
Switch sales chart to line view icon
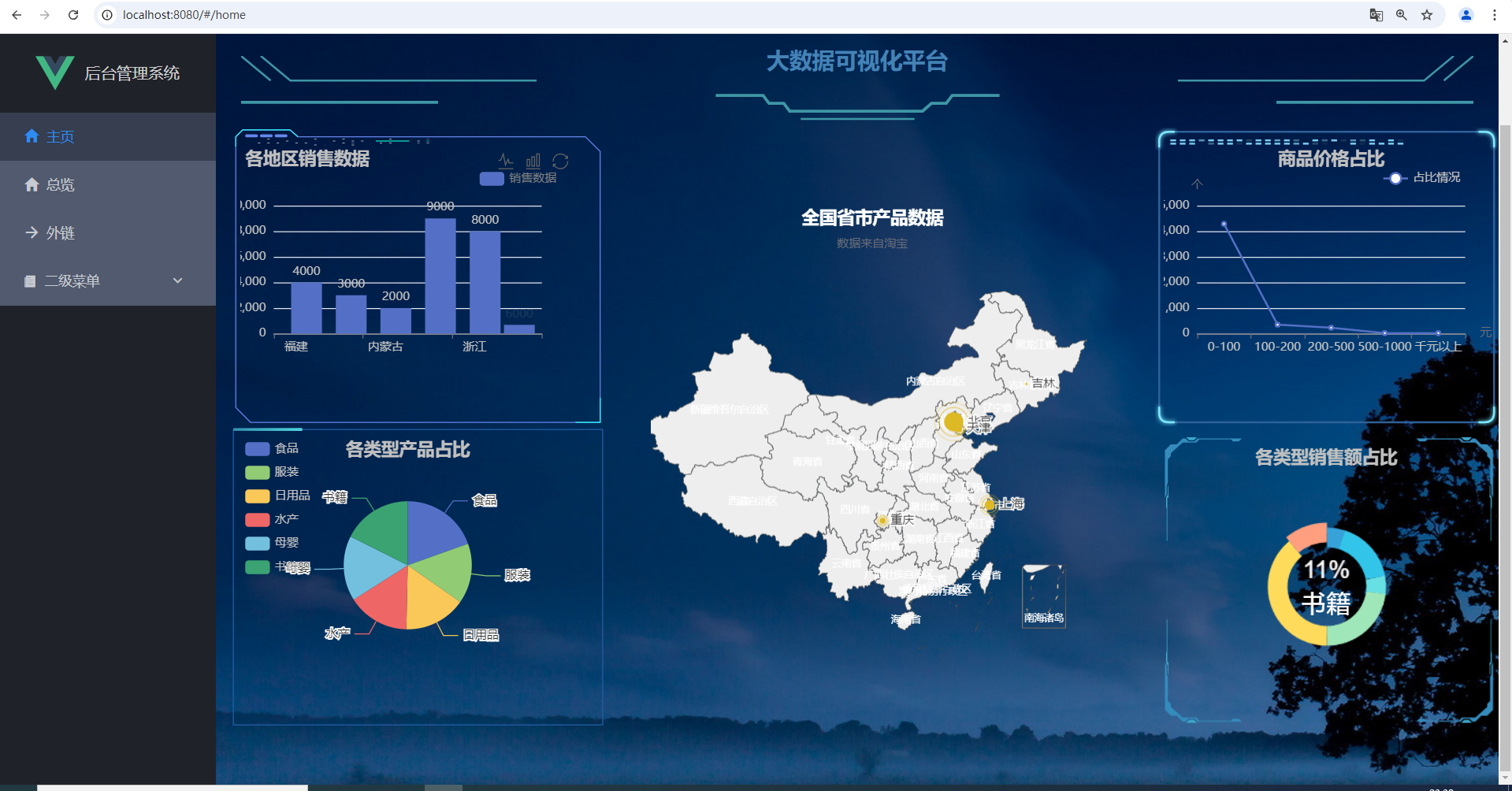coord(506,161)
